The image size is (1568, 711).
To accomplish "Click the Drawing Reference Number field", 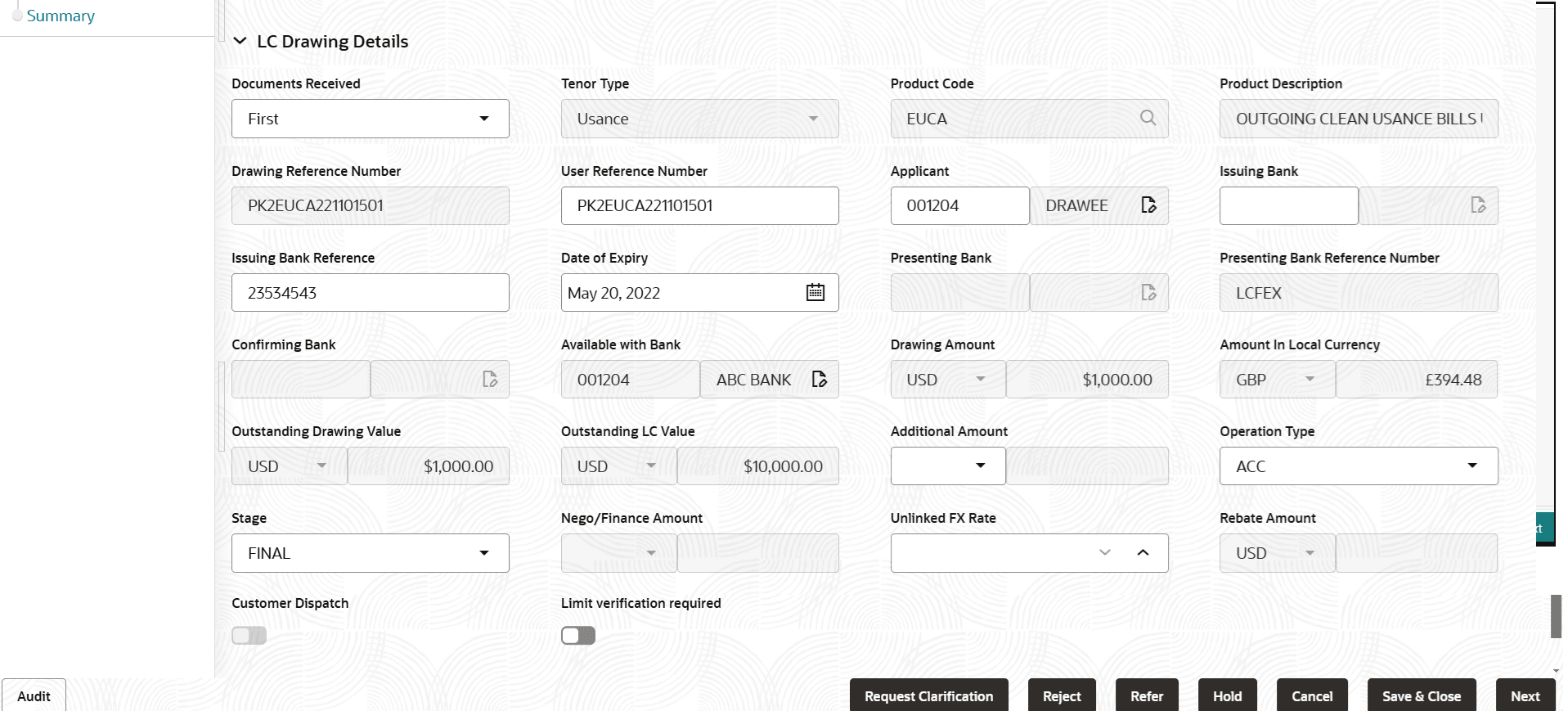I will click(x=371, y=205).
